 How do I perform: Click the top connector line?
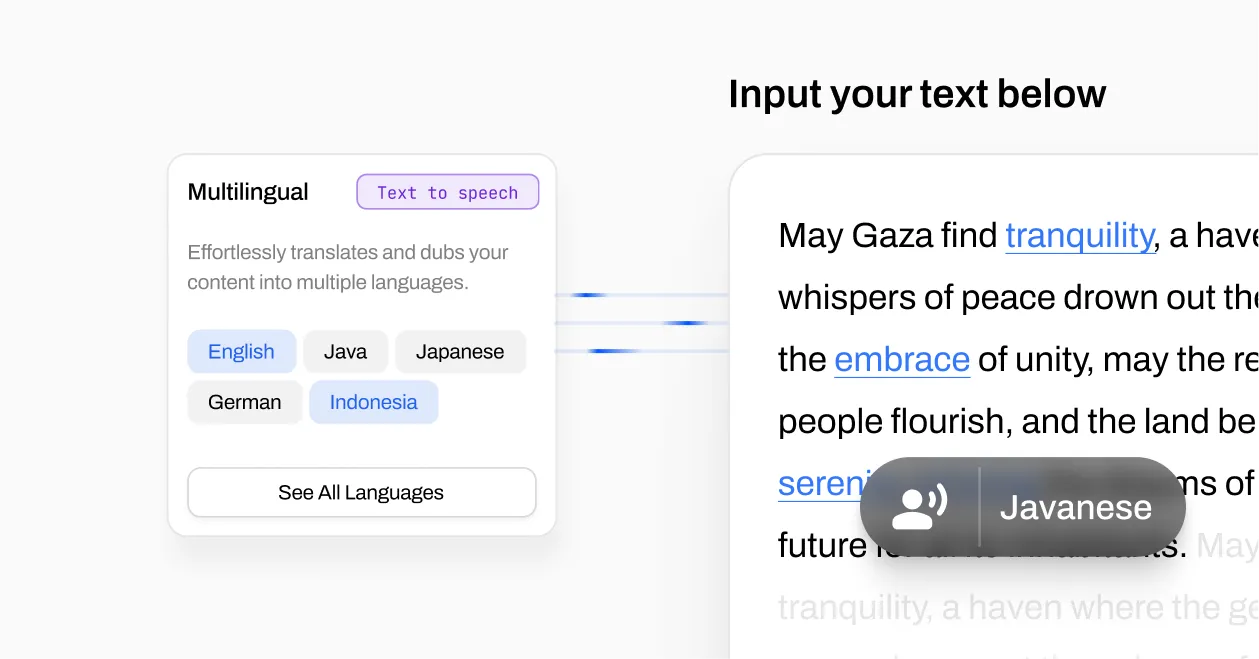[642, 295]
